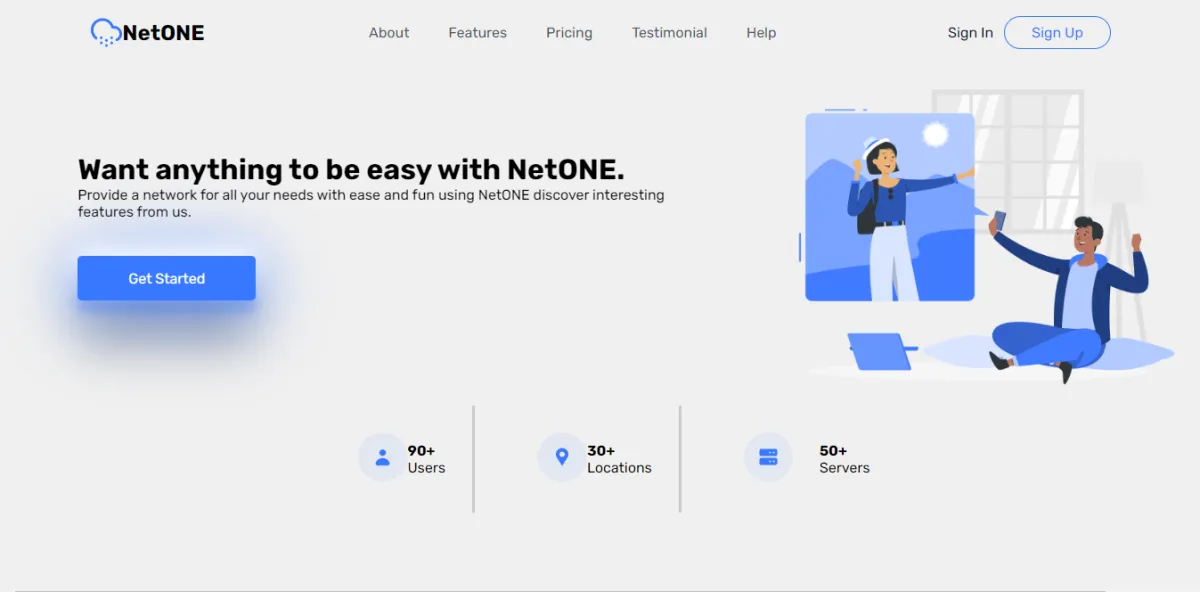
Task: Click the 30+ Locations statistic
Action: point(618,457)
